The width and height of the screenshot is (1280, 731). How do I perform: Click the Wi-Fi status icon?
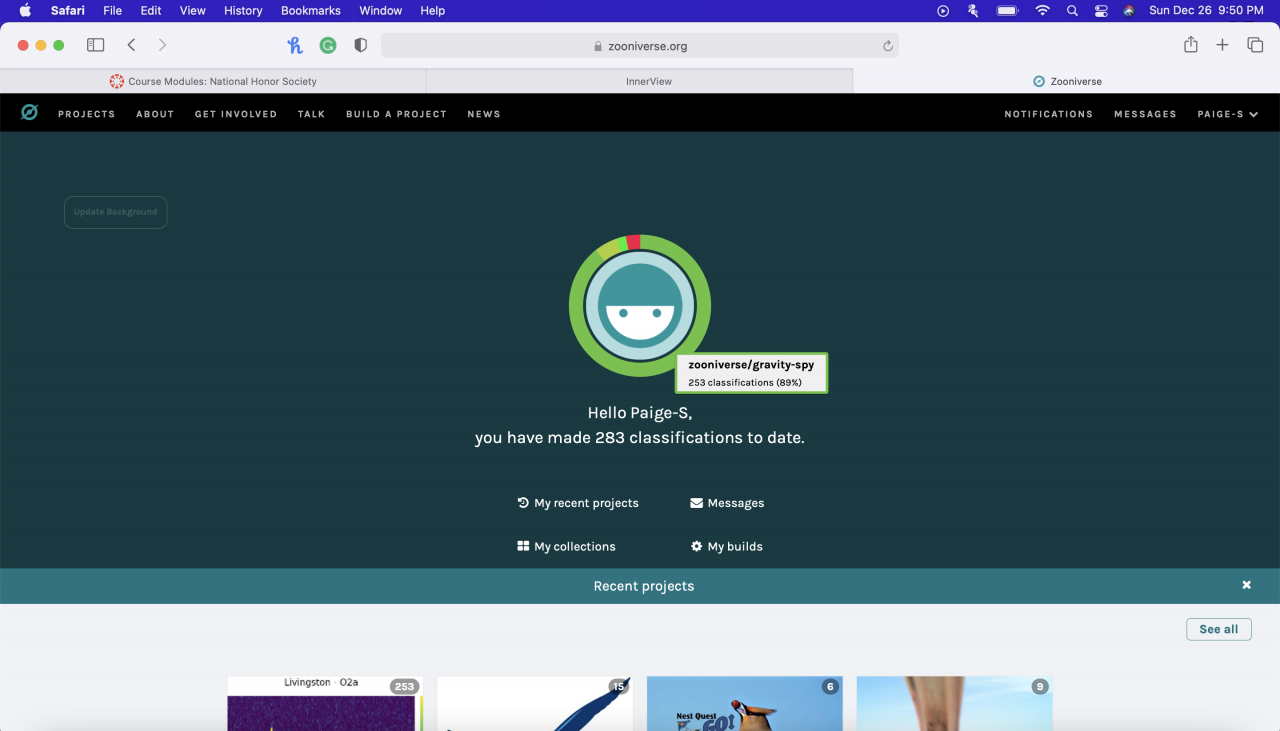point(1042,10)
